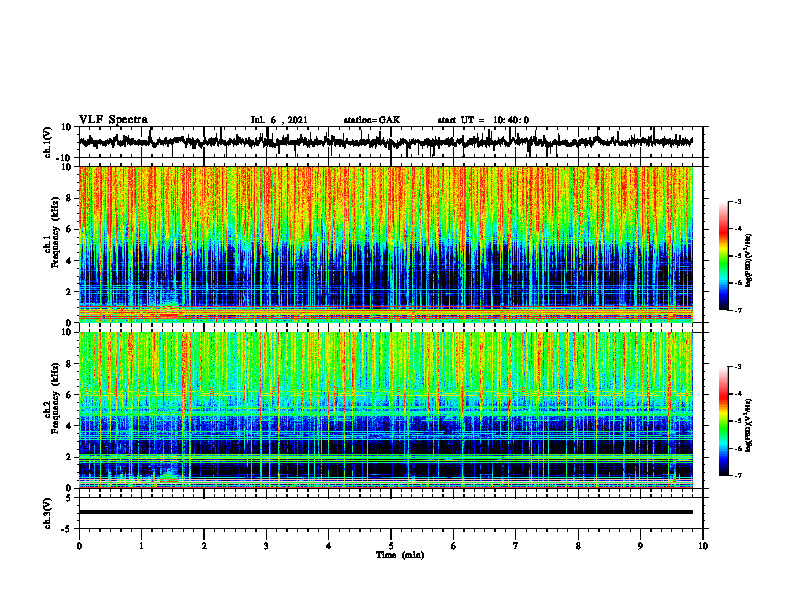
Task: Click the "-4" tick on ch.1 colorbar
Action: [737, 229]
